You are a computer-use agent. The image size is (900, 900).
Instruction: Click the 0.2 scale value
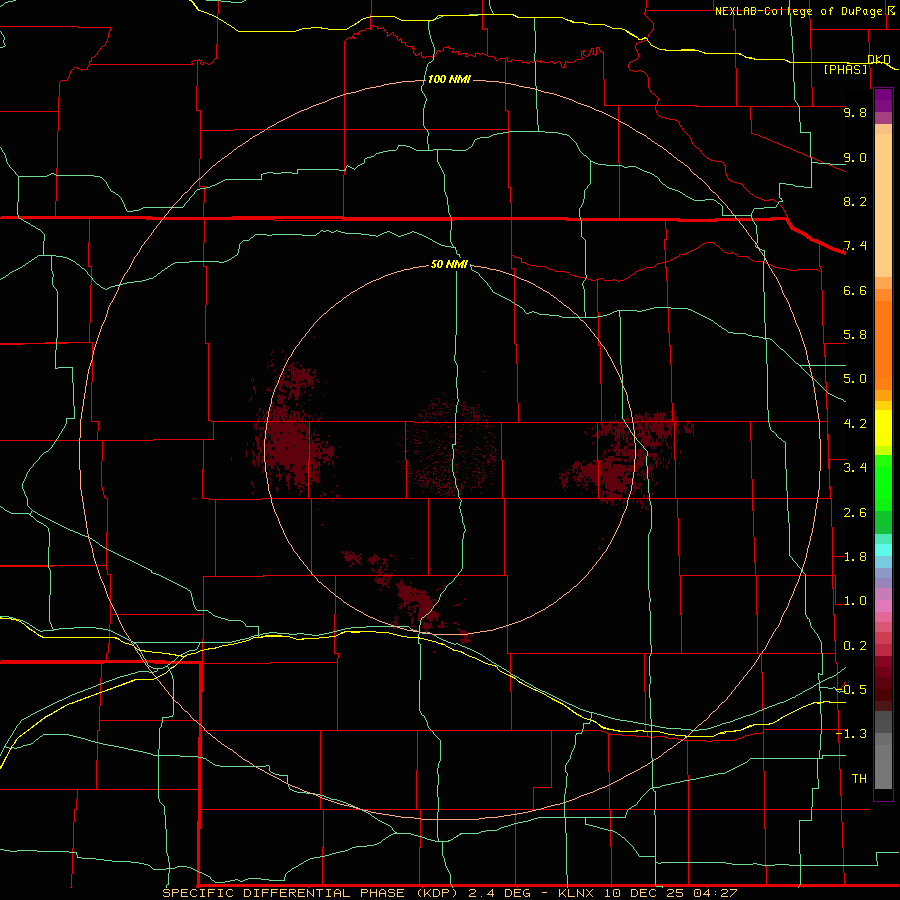pos(855,646)
